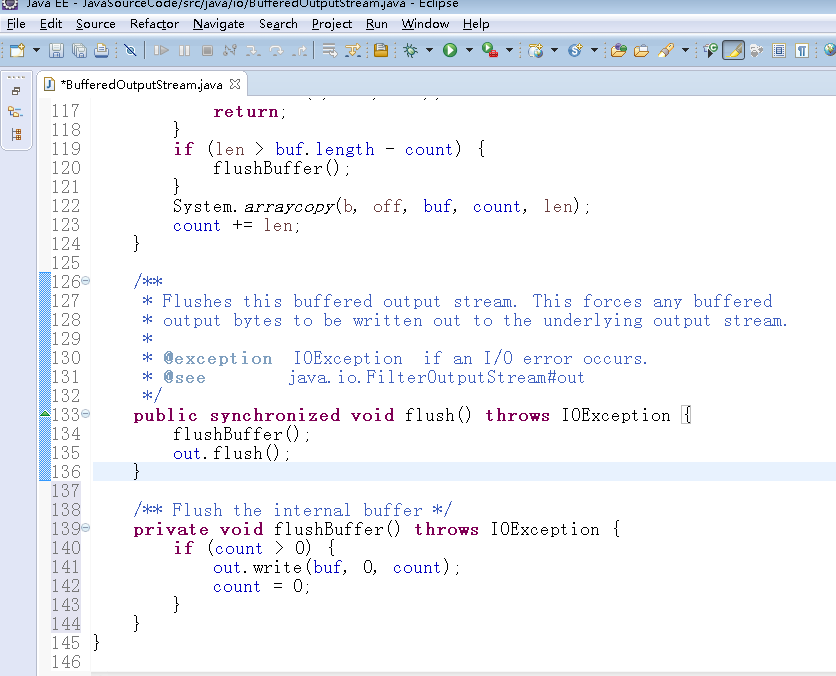Click the New wizard toolbar icon
This screenshot has width=836, height=676.
click(18, 50)
